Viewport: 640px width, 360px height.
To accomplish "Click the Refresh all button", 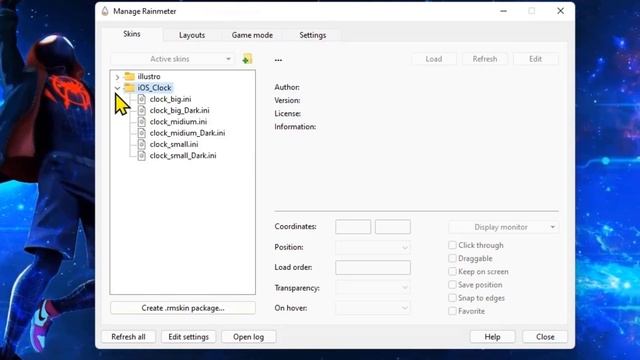I will click(128, 337).
